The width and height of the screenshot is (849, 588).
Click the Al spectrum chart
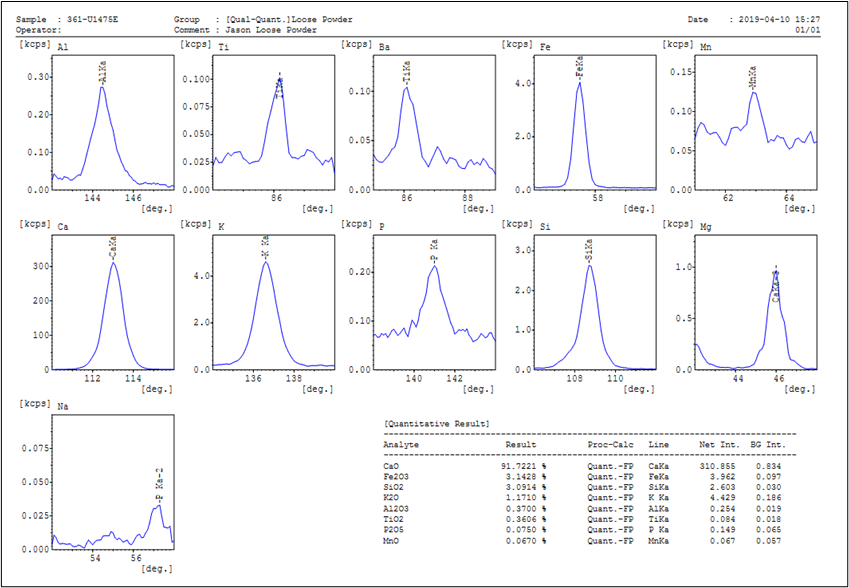click(x=112, y=122)
